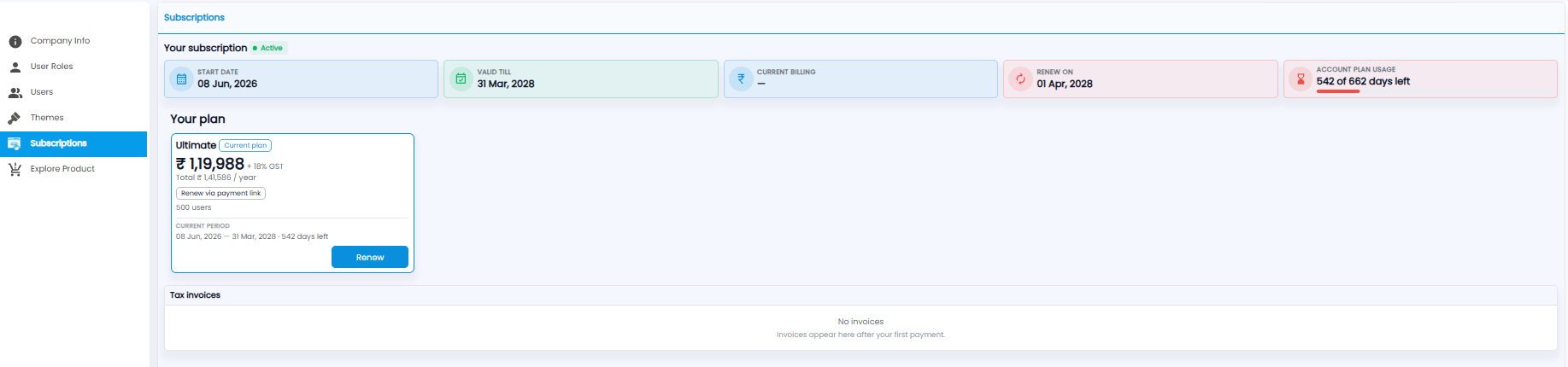The image size is (1568, 367).
Task: Click the 'Your subscription' heading
Action: 205,48
